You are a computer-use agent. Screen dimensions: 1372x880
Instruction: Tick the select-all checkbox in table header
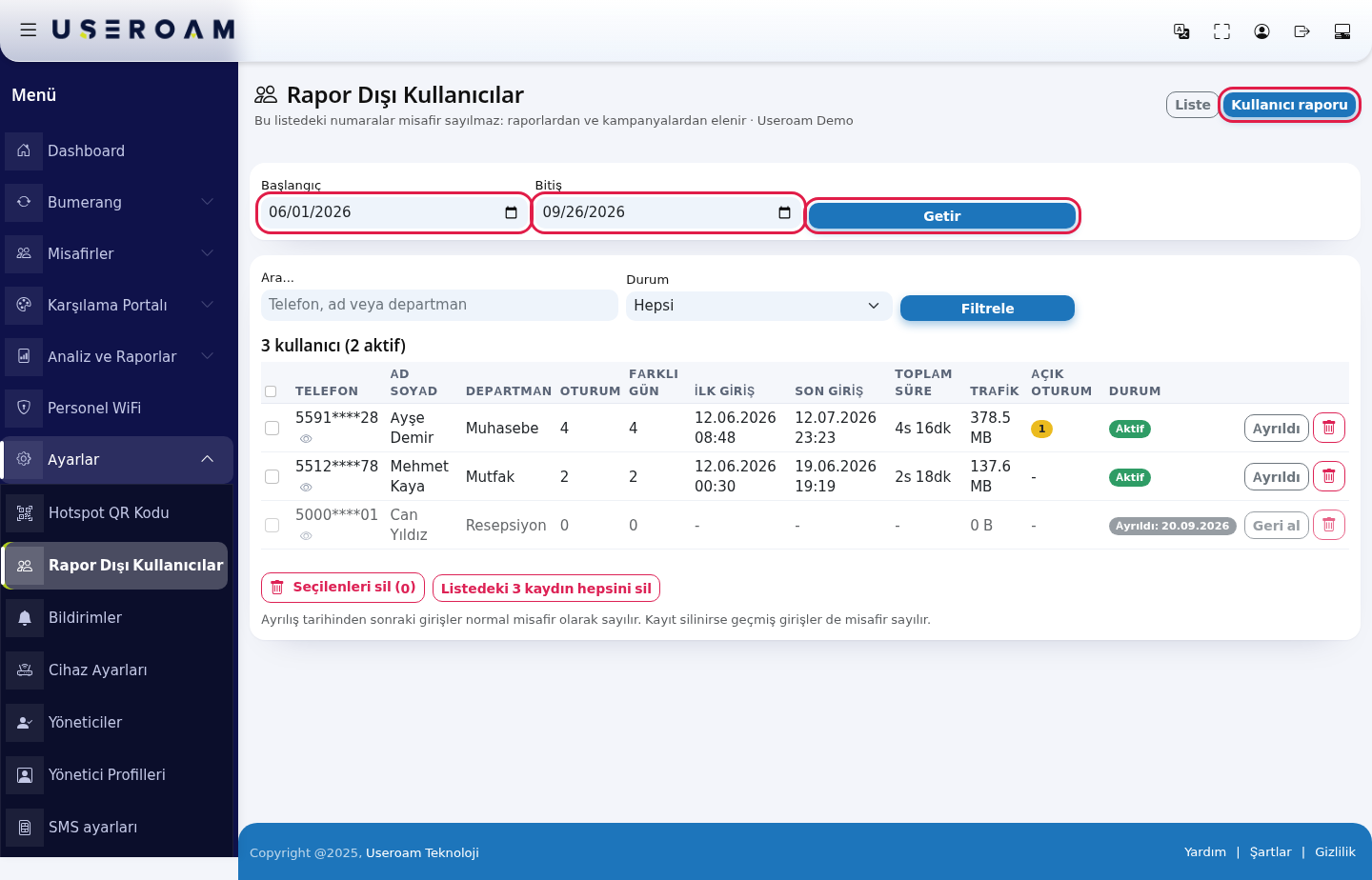[x=271, y=391]
